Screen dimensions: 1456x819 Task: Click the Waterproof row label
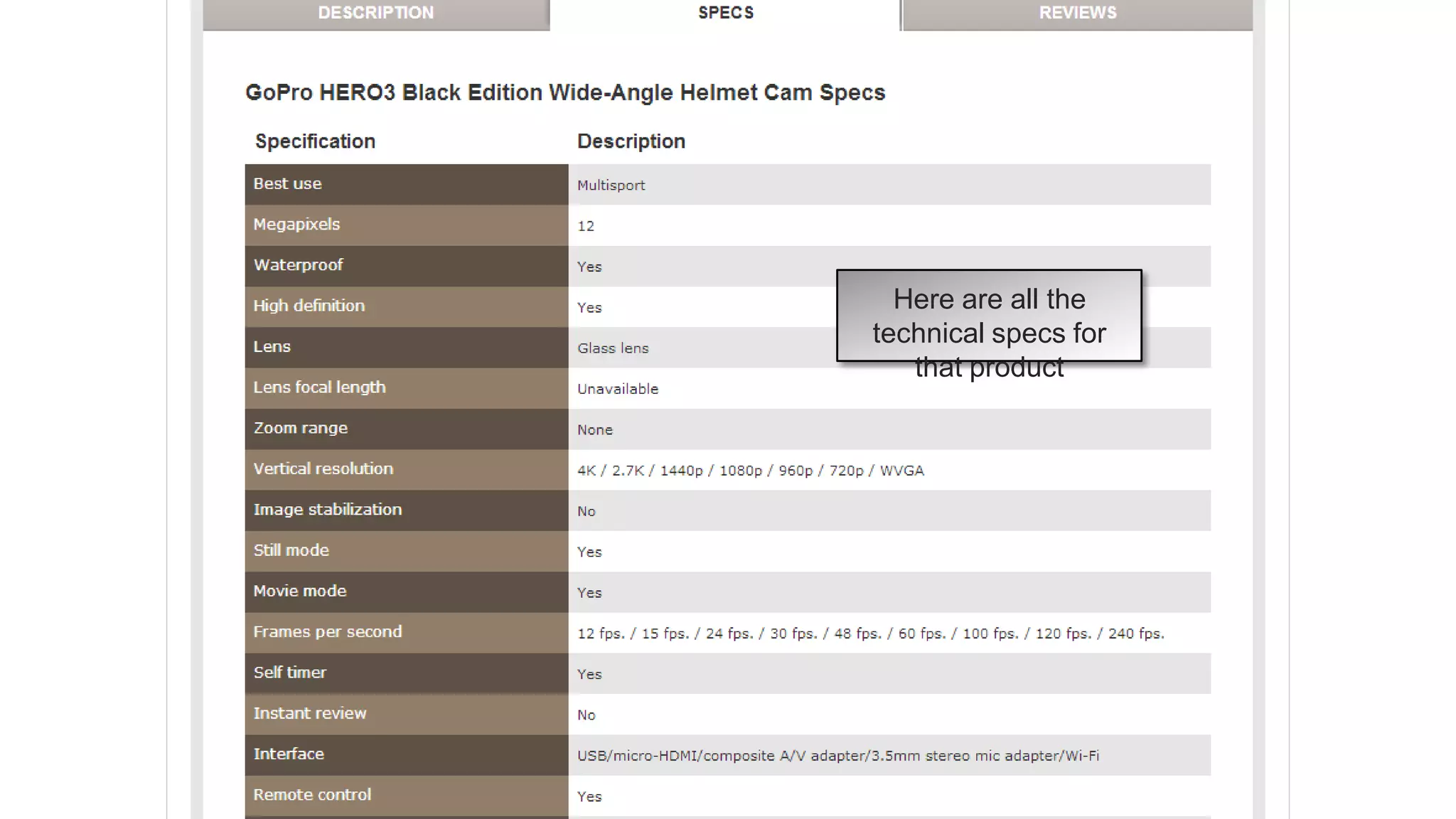(x=298, y=265)
